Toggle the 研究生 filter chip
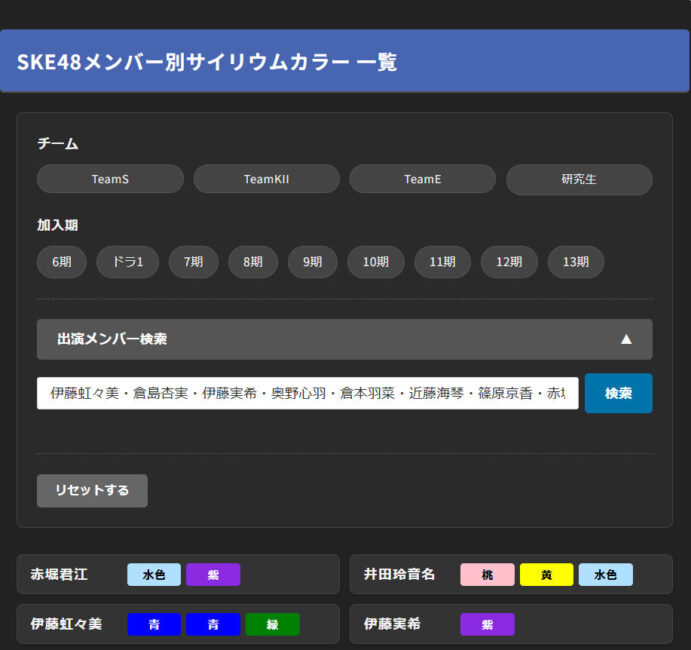Image resolution: width=691 pixels, height=650 pixels. tap(579, 179)
